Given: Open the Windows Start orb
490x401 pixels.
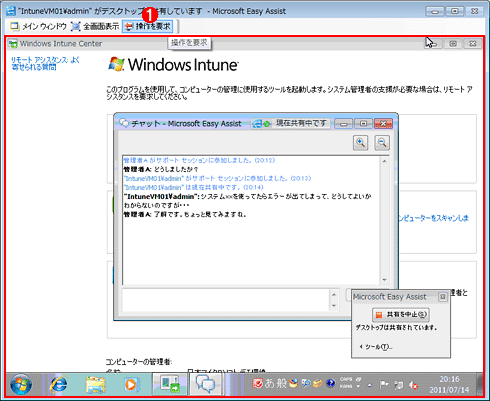Looking at the screenshot, I should 21,384.
